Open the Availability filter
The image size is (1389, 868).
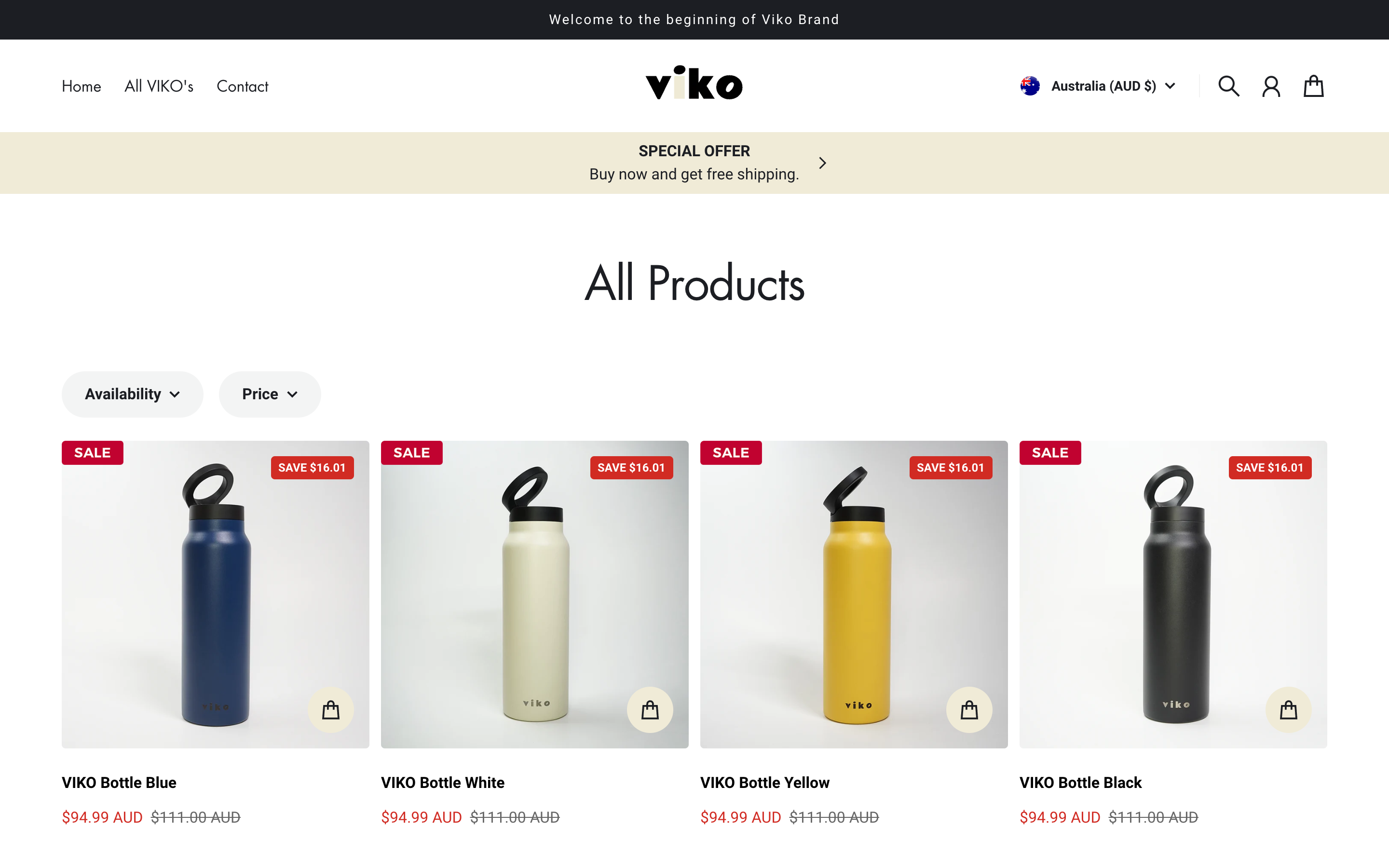pos(132,394)
